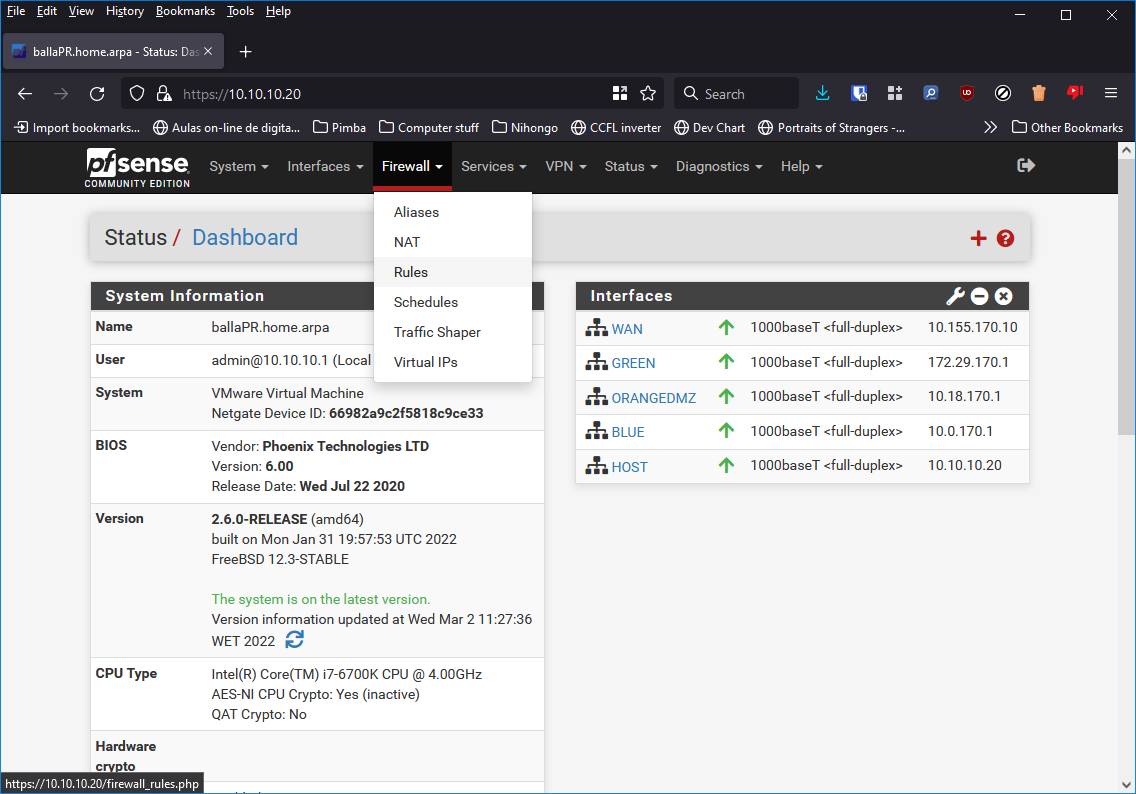Refresh the version information update check

[294, 640]
